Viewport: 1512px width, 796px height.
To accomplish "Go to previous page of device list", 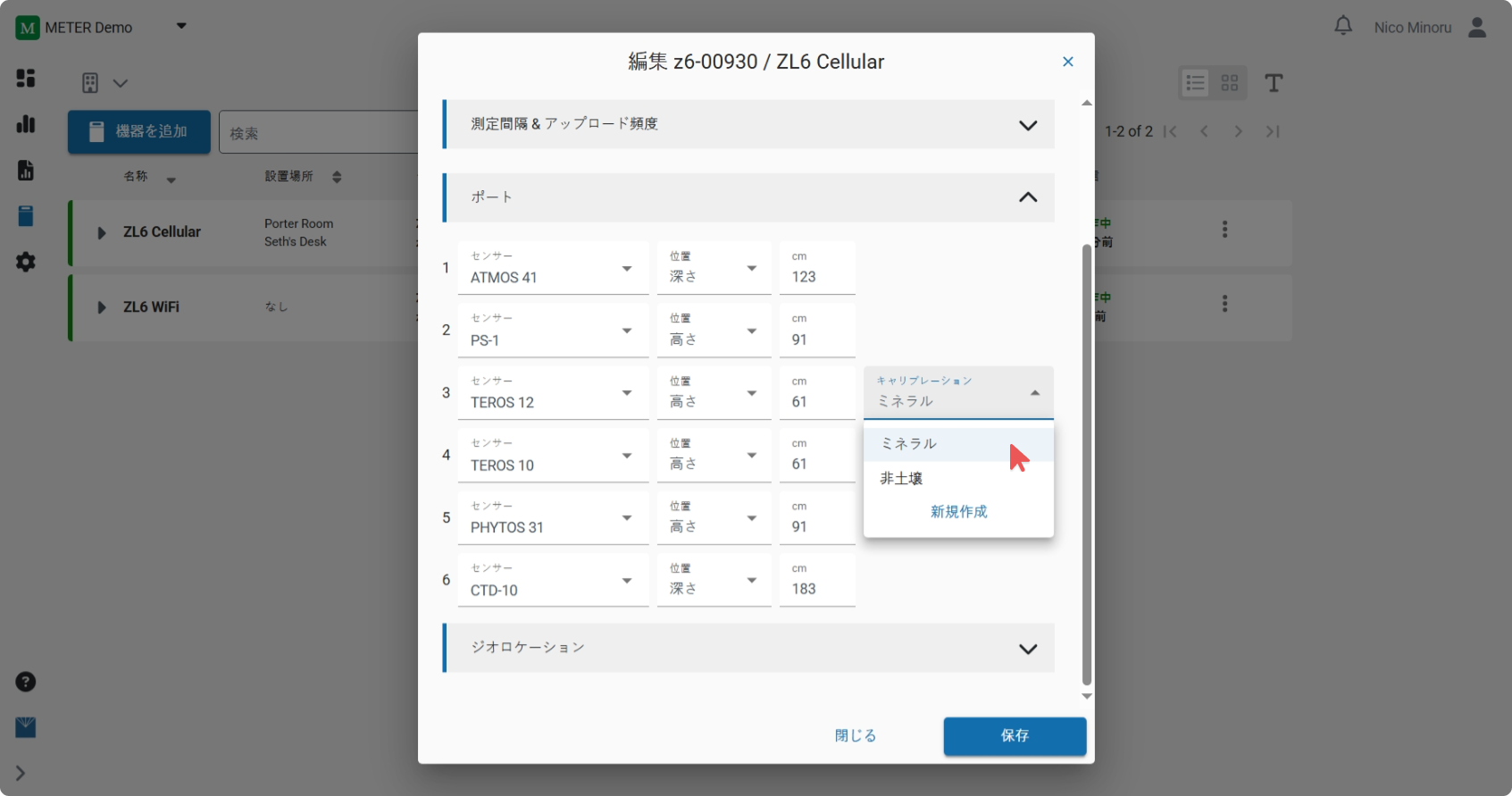I will tap(1204, 131).
